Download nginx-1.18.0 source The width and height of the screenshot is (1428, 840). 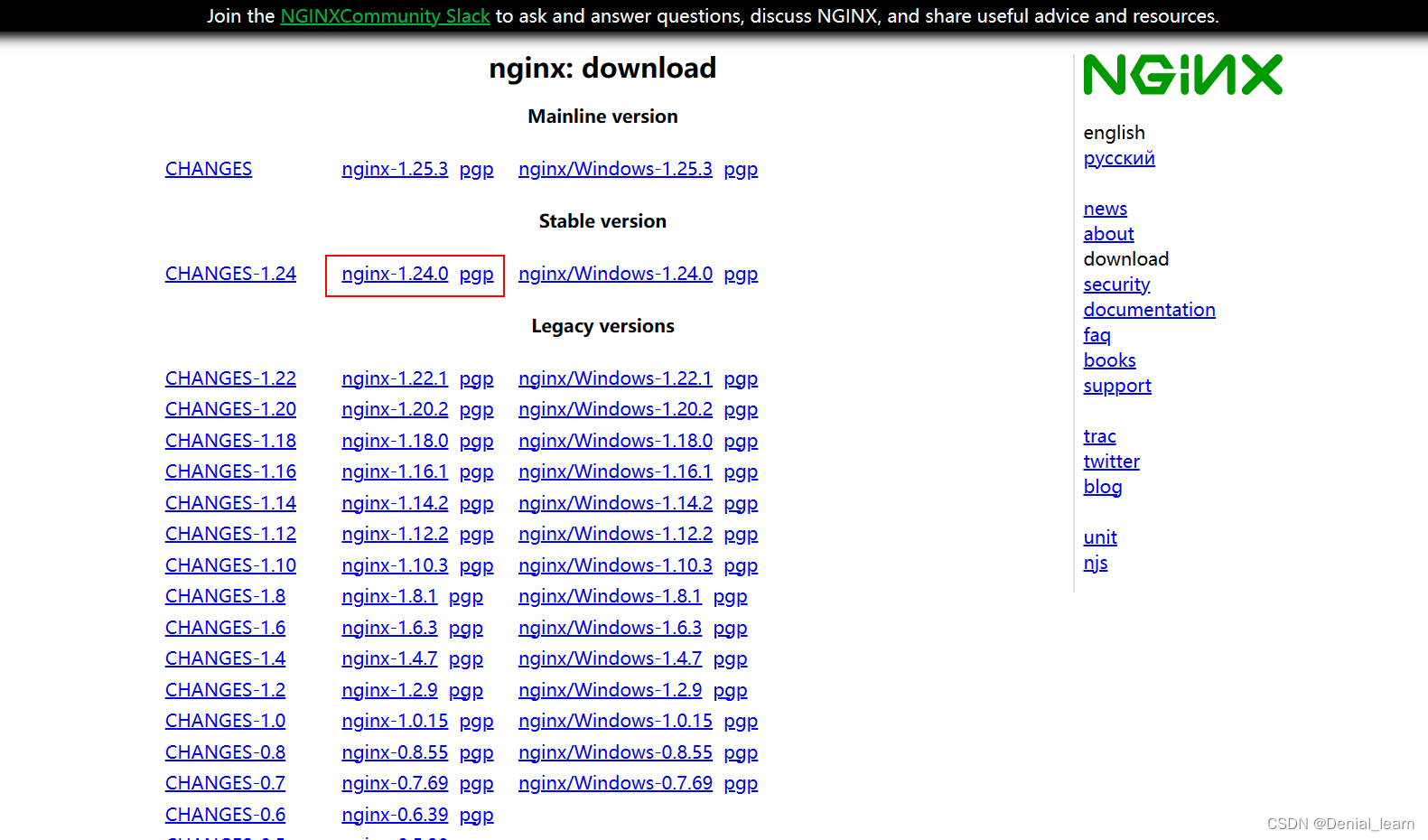point(395,441)
